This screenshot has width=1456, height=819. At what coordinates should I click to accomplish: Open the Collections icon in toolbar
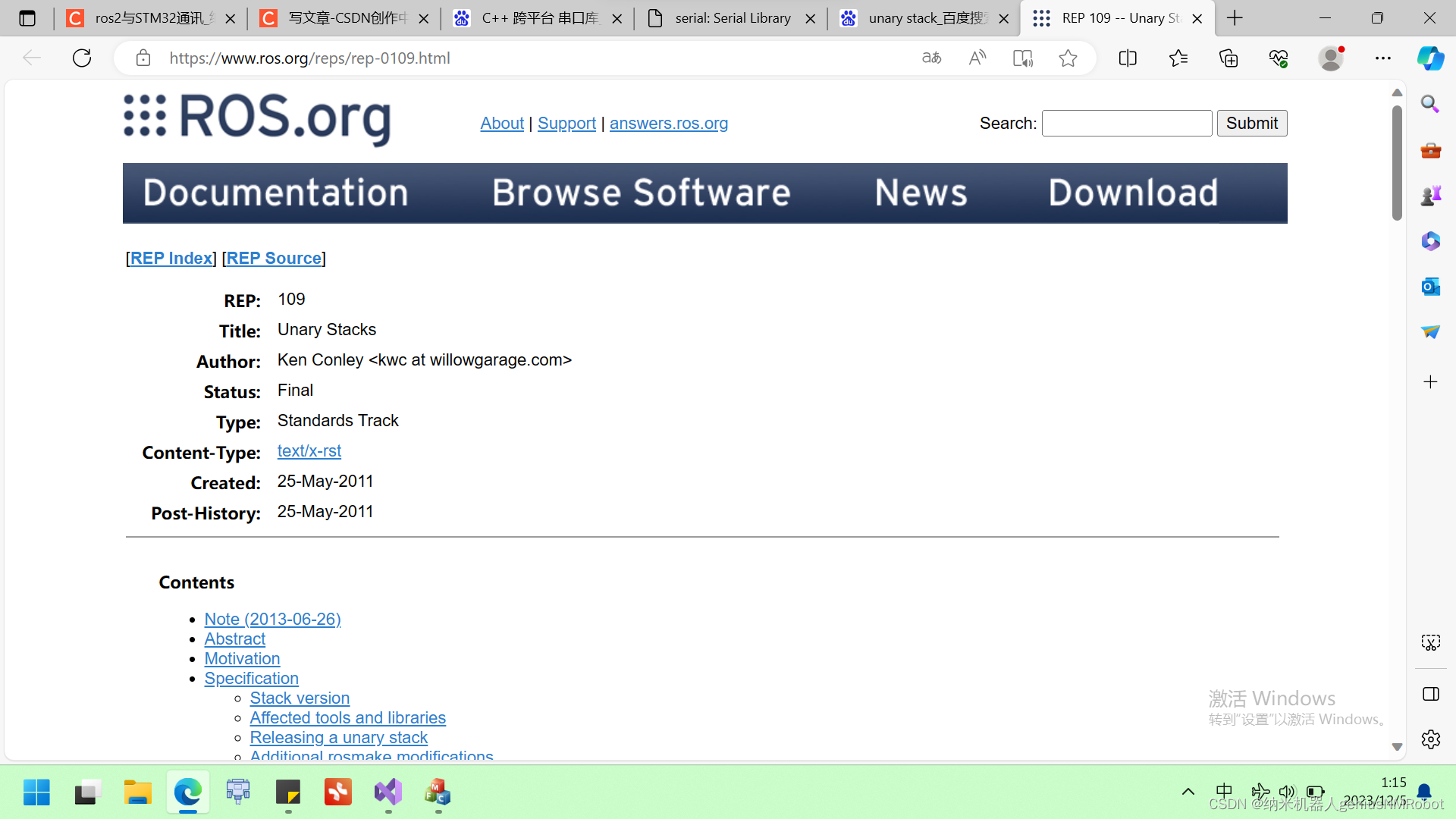point(1228,58)
